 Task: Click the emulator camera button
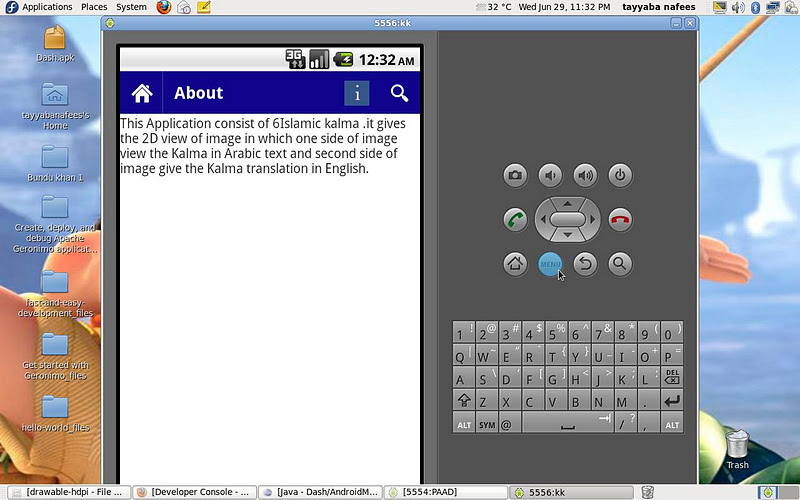coord(515,175)
